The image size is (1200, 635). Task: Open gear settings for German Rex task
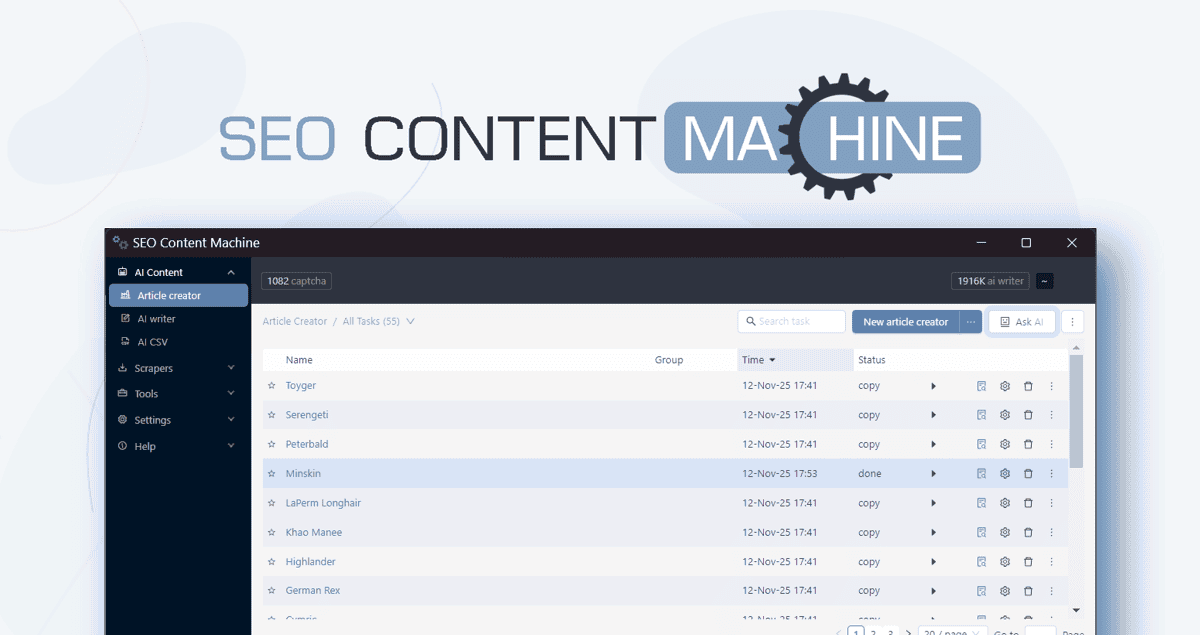point(1005,591)
